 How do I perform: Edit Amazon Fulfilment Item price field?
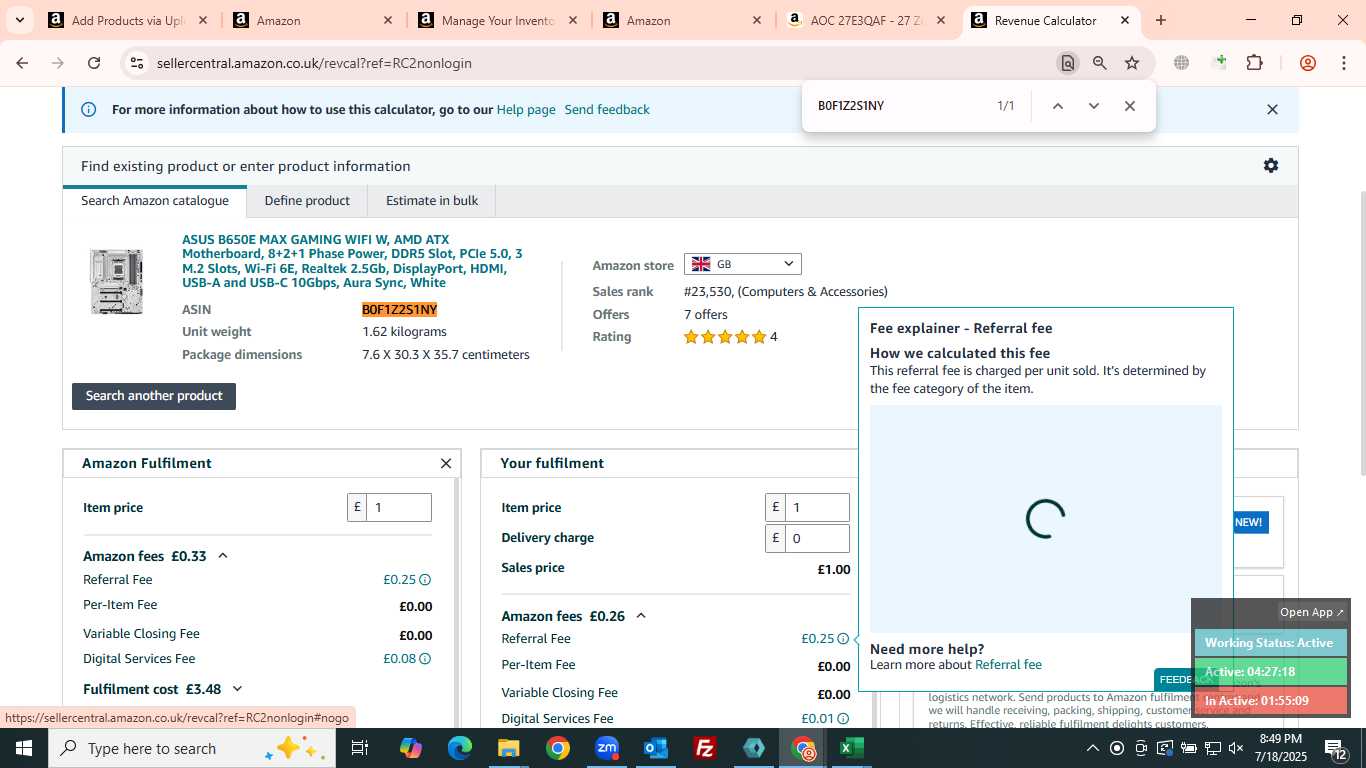click(399, 507)
